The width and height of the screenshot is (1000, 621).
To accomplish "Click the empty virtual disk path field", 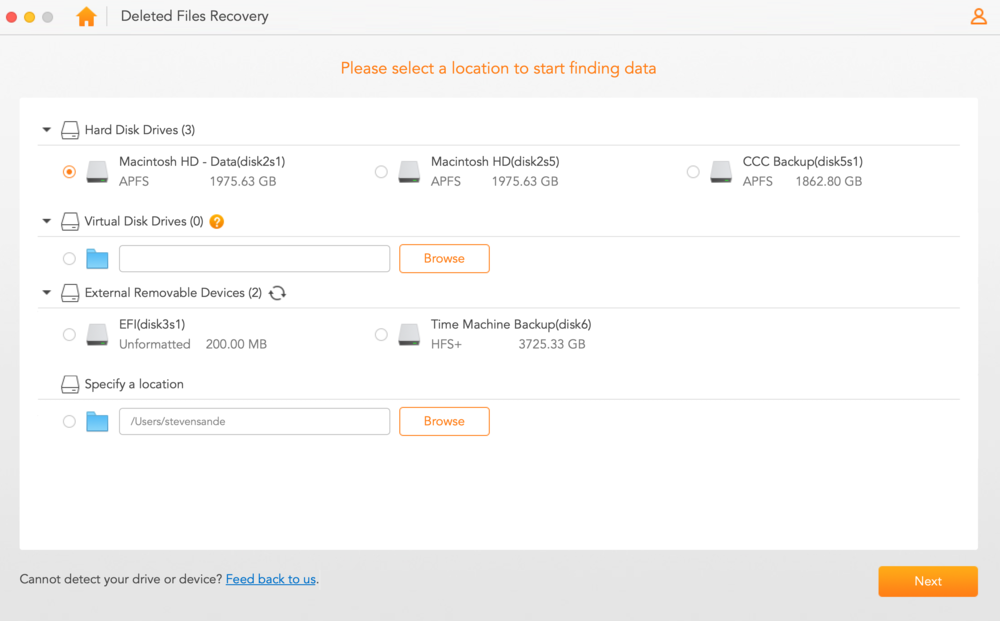I will click(254, 259).
